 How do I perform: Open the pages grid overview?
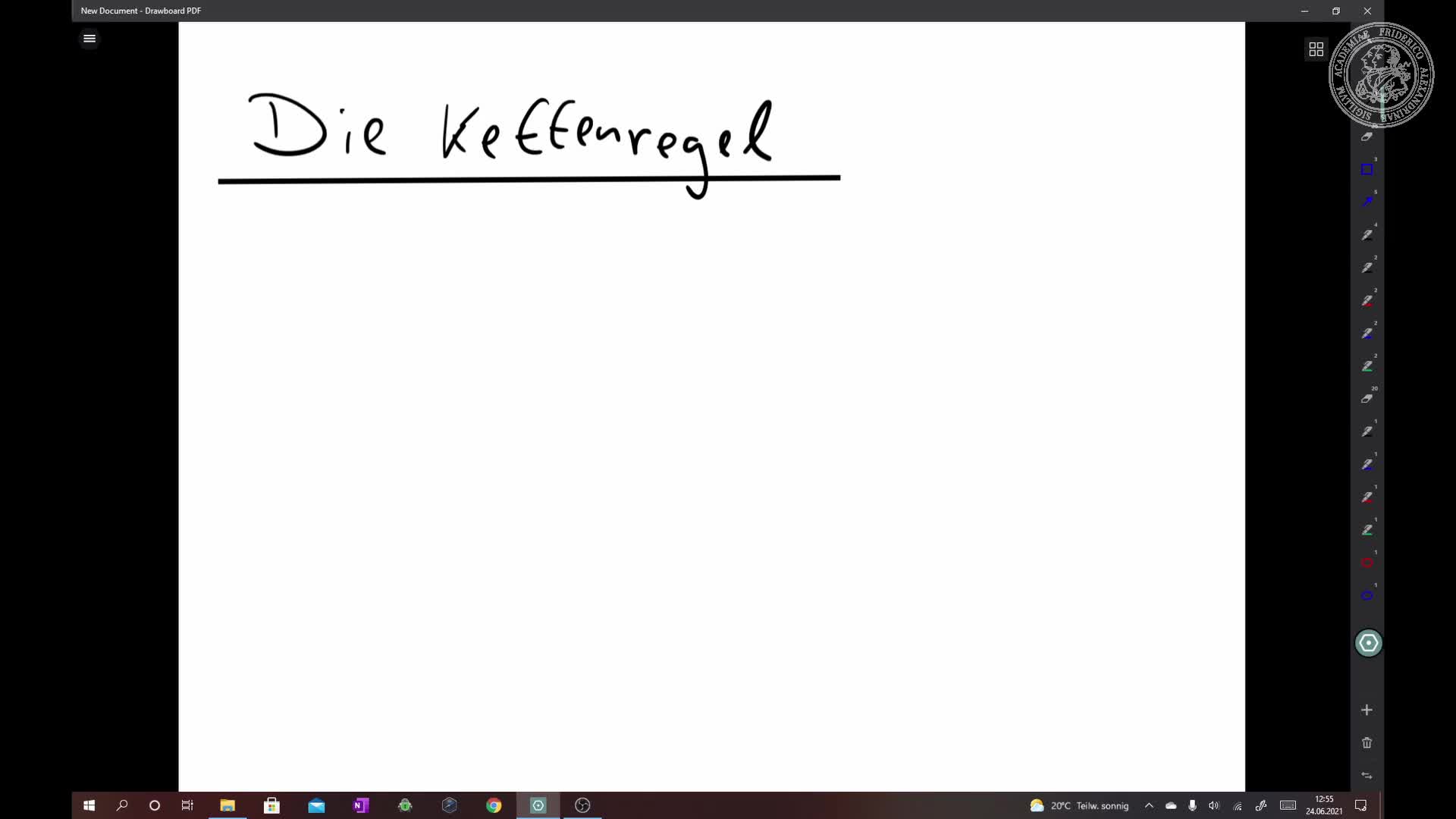pos(1316,49)
